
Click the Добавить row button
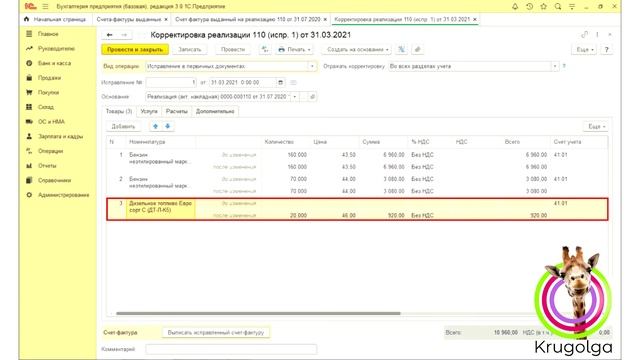[x=123, y=127]
